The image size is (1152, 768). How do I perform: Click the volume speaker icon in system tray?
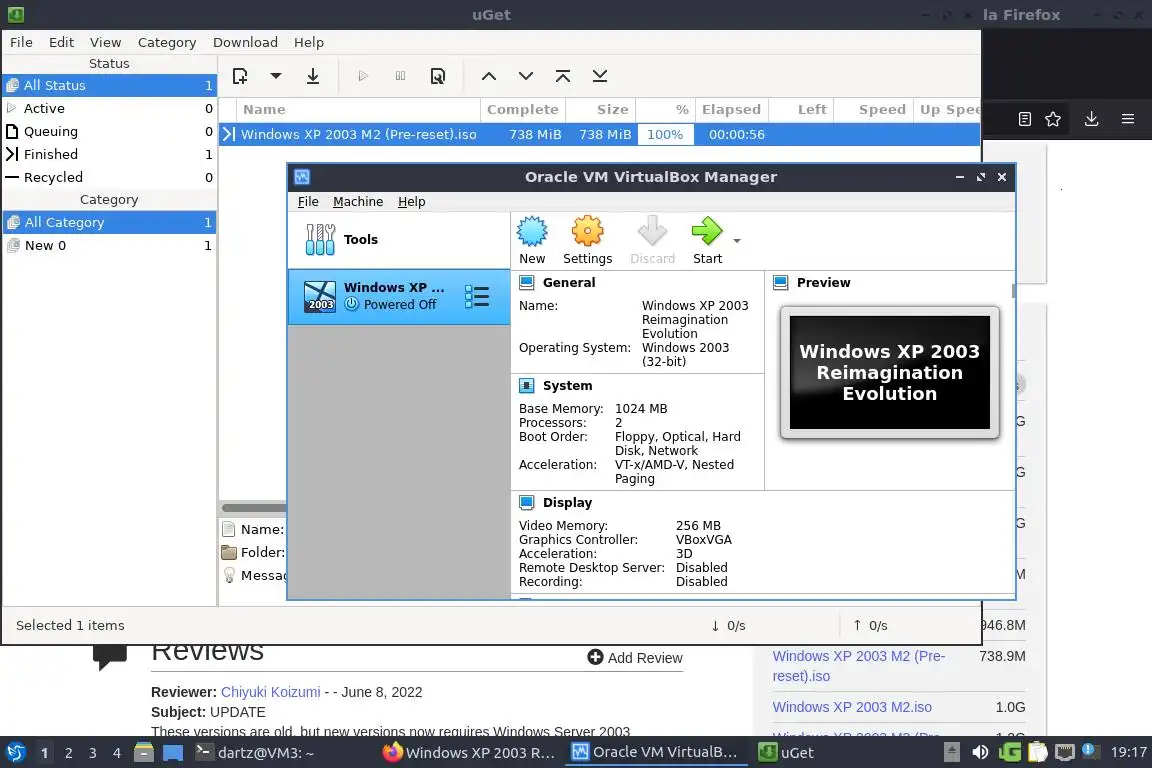[980, 753]
